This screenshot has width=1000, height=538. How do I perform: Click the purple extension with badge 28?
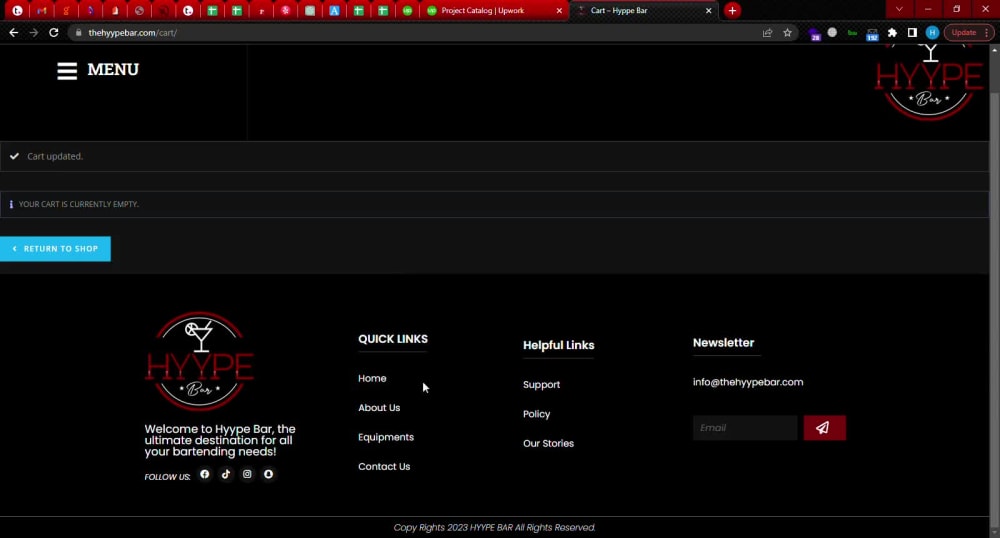814,34
